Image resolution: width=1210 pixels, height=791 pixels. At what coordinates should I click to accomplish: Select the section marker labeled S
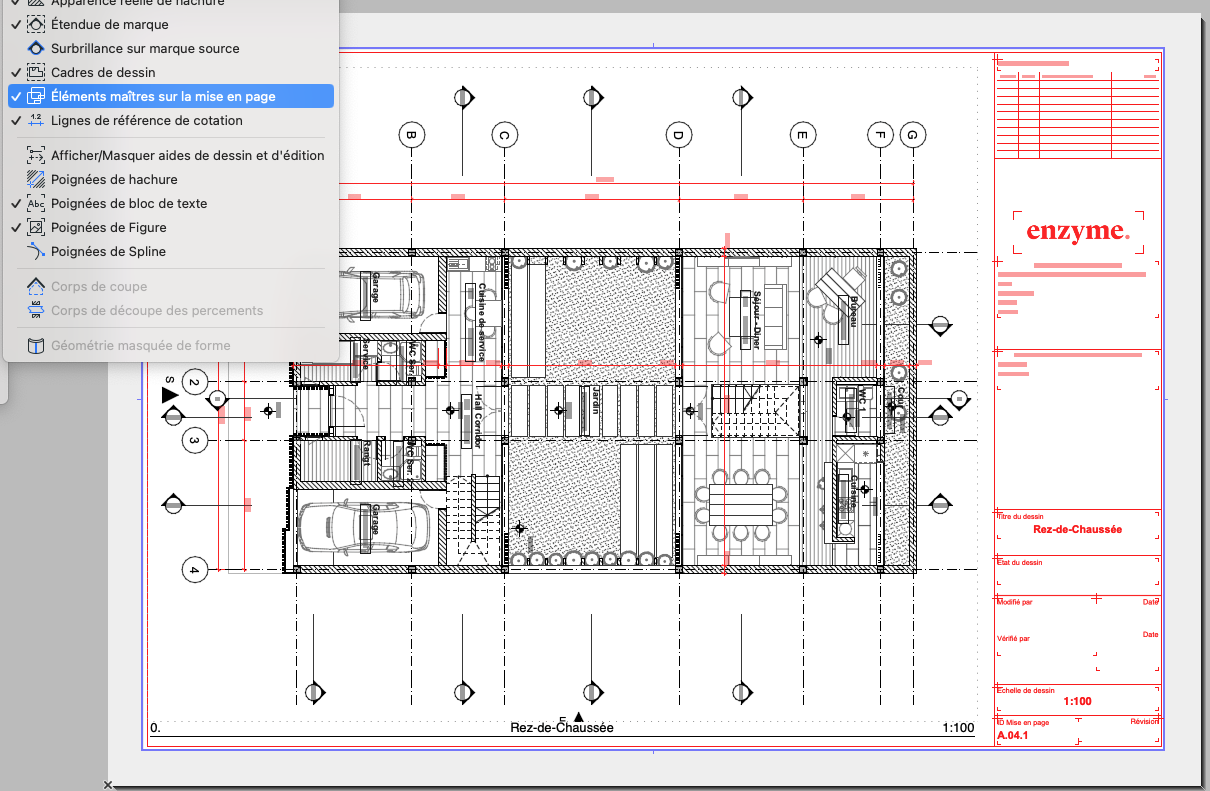click(170, 392)
